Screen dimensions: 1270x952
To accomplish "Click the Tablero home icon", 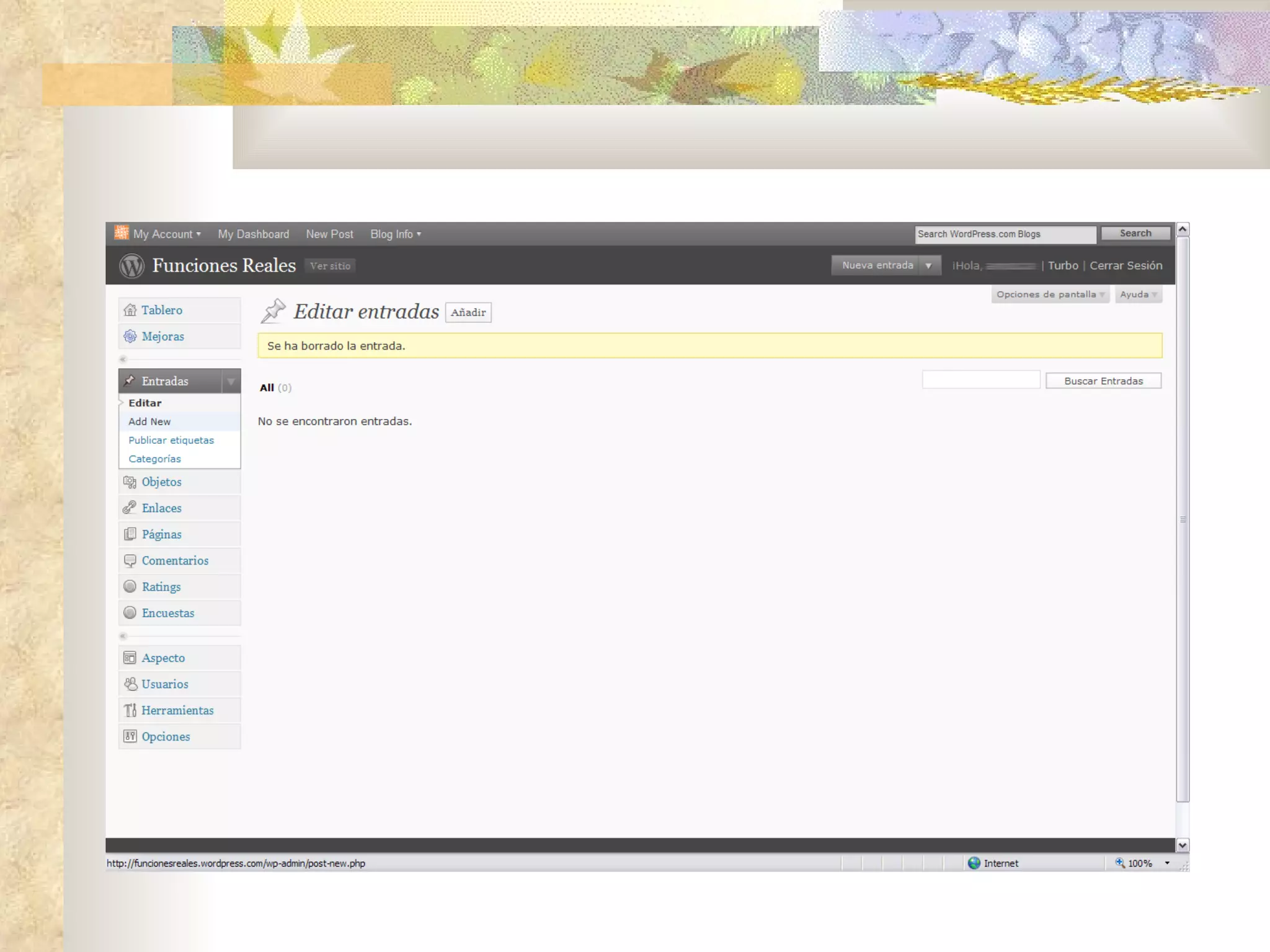I will tap(130, 310).
